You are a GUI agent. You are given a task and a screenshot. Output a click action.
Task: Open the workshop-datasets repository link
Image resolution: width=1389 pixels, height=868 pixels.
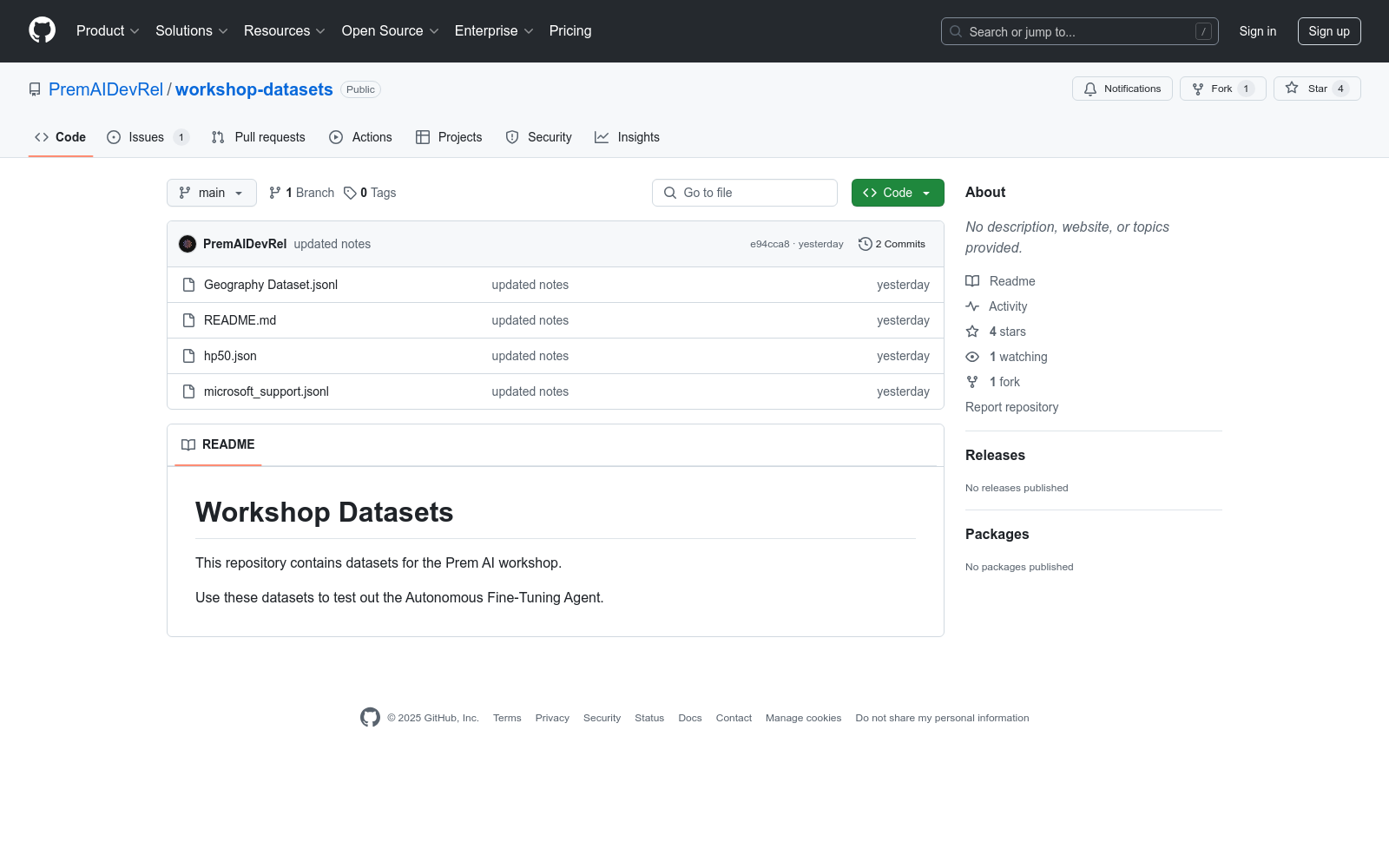(x=254, y=89)
